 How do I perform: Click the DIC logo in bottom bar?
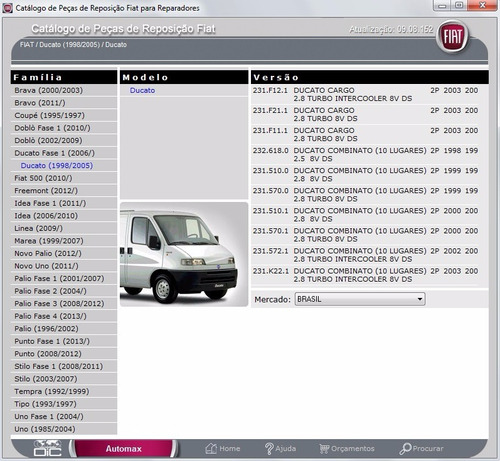[48, 448]
